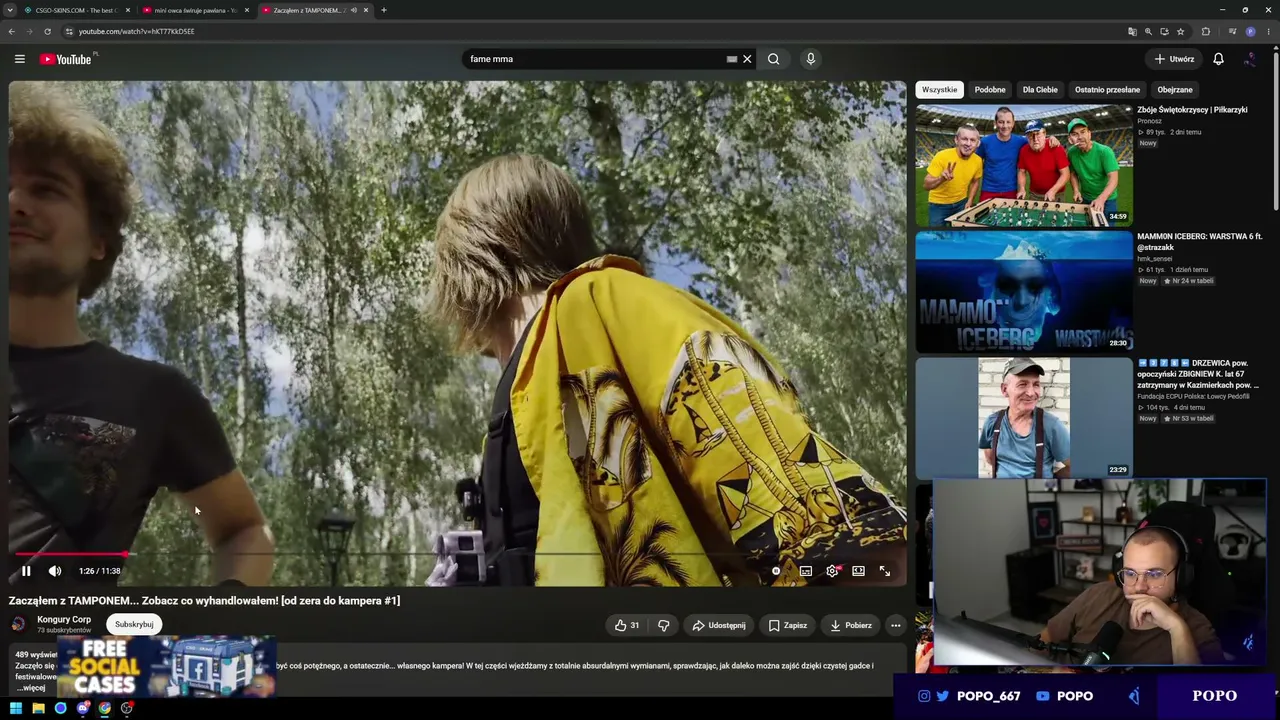Screen dimensions: 1280x720
Task: Dislike the video with thumbs down
Action: tap(663, 625)
